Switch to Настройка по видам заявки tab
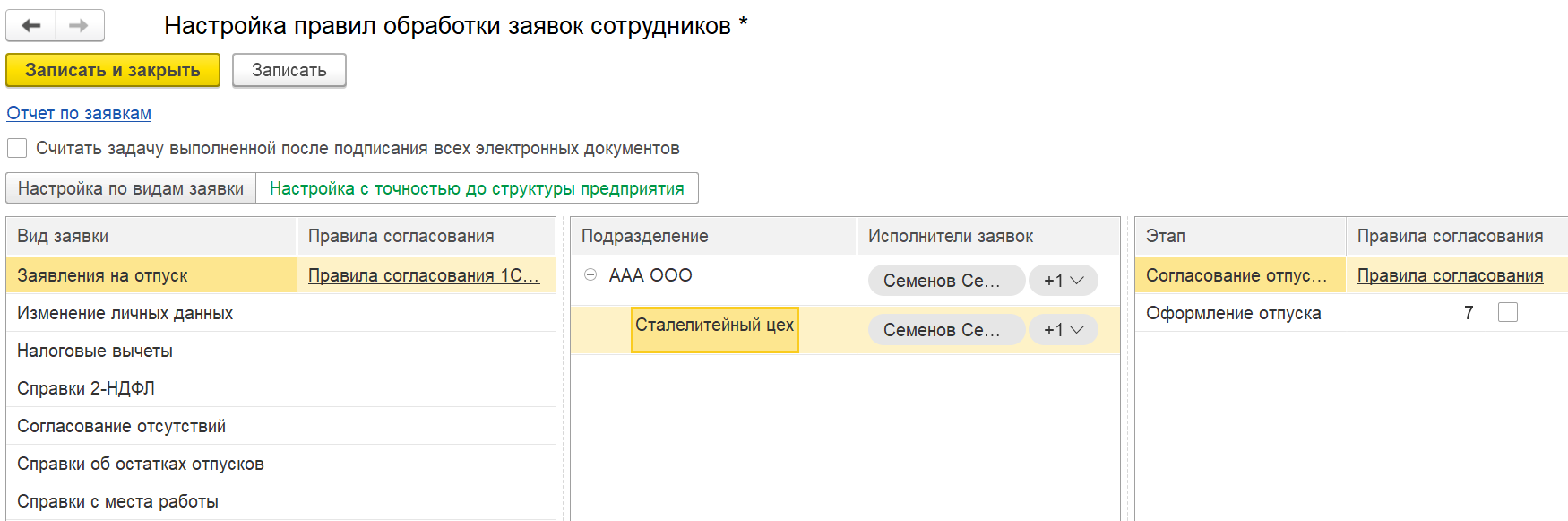This screenshot has height=521, width=1568. (x=131, y=188)
